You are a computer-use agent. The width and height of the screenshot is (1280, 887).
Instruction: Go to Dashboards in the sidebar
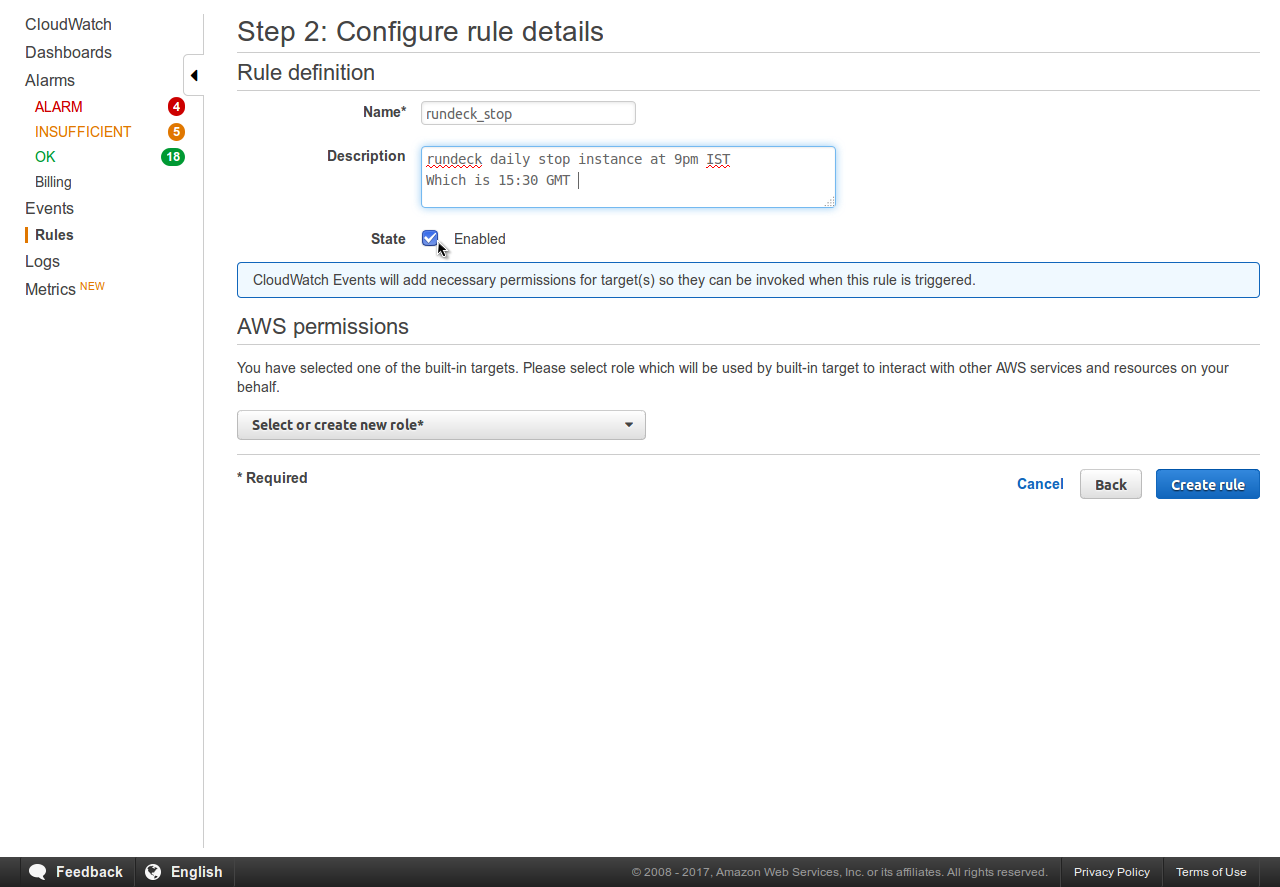[68, 52]
